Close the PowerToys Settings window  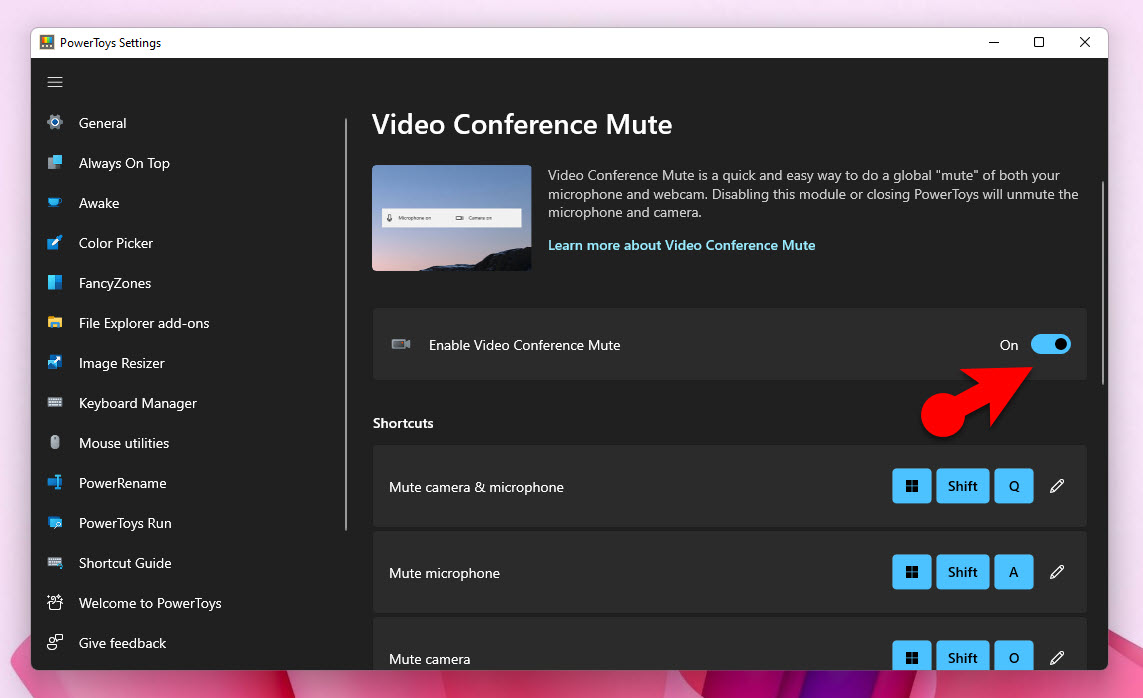coord(1085,42)
